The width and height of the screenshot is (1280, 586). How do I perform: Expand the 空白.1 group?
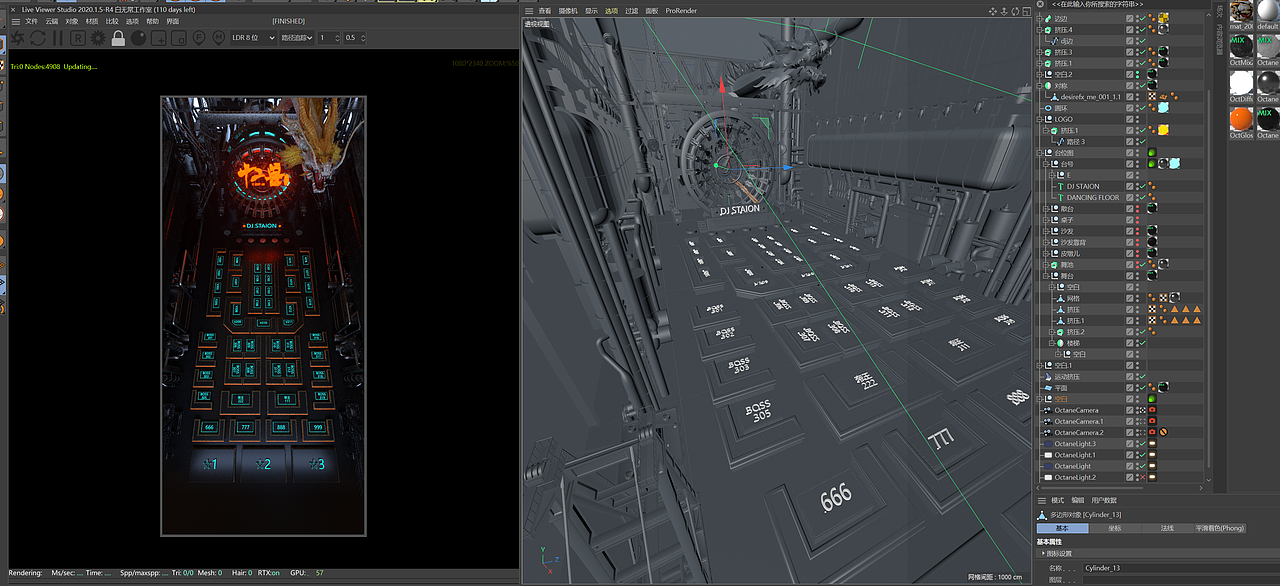click(x=1040, y=365)
